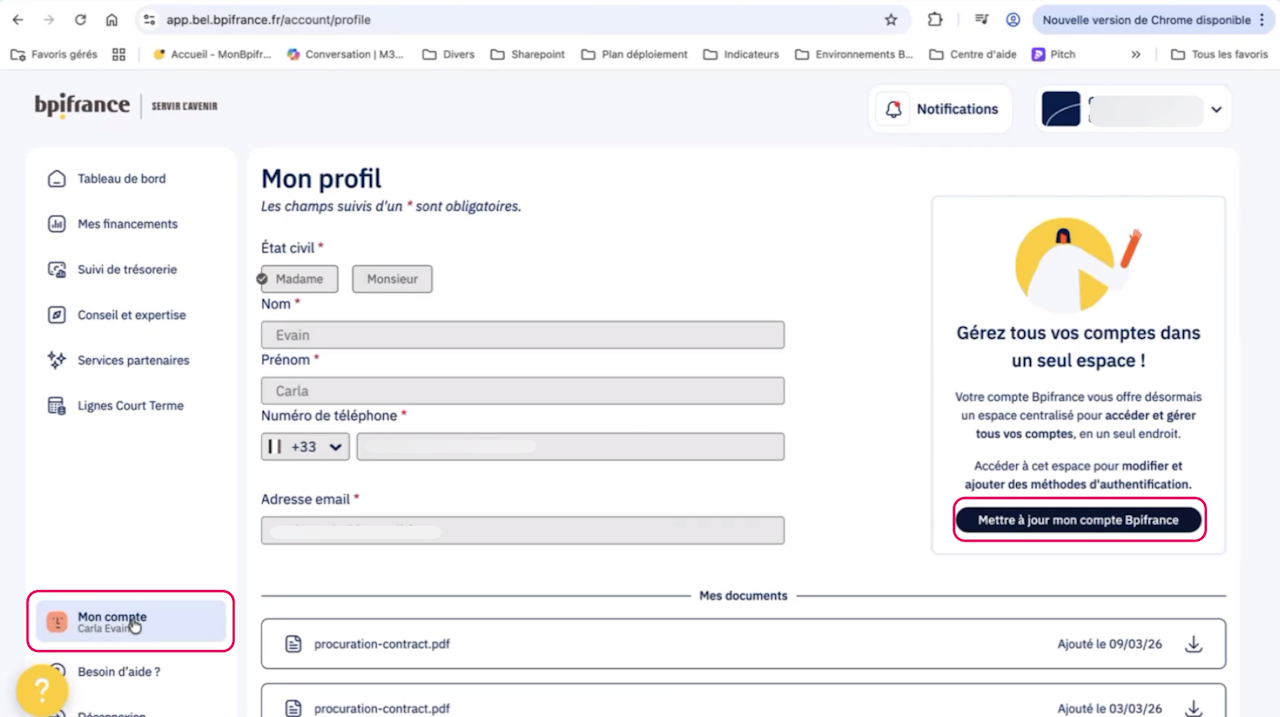Show more bookmarks with the double chevron
The image size is (1280, 717).
(1136, 54)
